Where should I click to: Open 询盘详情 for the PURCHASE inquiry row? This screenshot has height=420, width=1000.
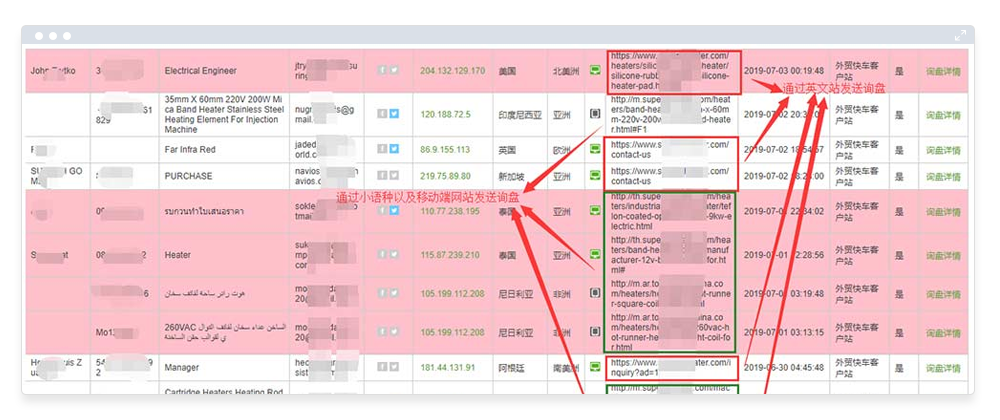942,176
